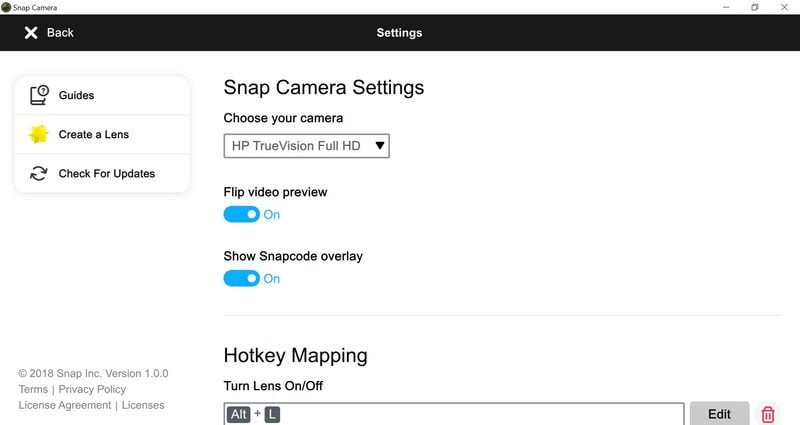
Task: Open HP TrueVision Full HD camera dropdown
Action: [306, 146]
